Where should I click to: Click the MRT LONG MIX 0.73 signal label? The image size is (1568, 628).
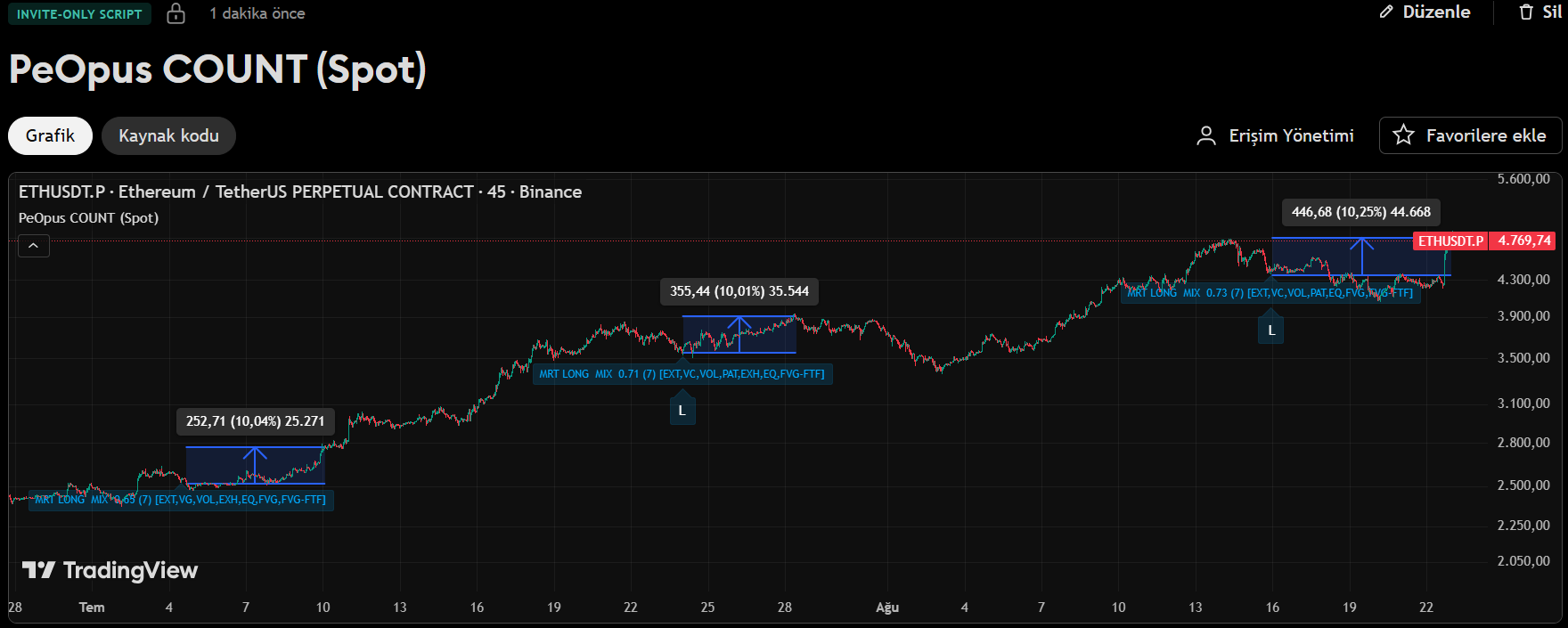[x=1270, y=293]
